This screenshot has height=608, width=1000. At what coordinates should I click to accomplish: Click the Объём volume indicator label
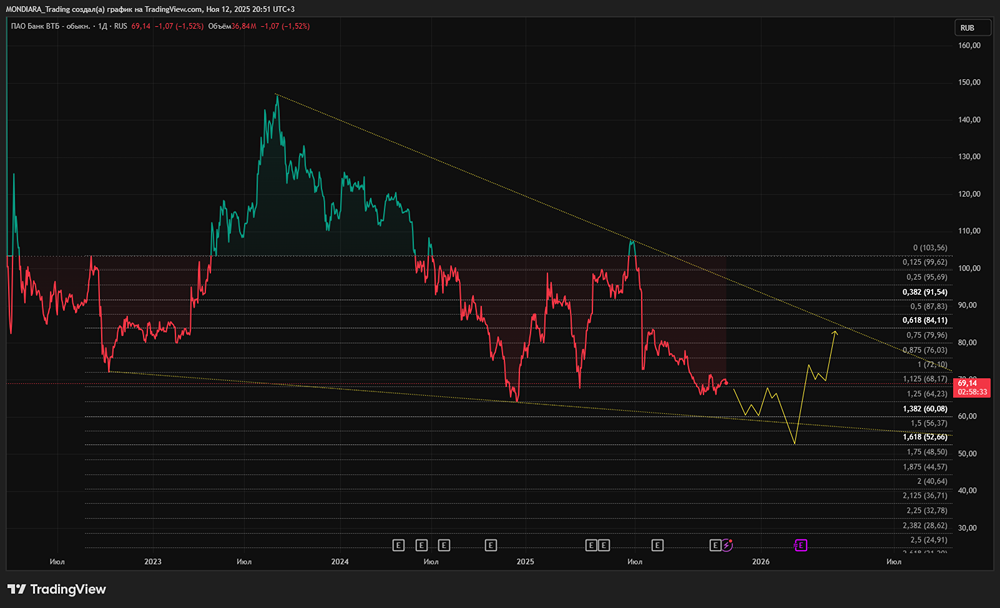point(219,26)
